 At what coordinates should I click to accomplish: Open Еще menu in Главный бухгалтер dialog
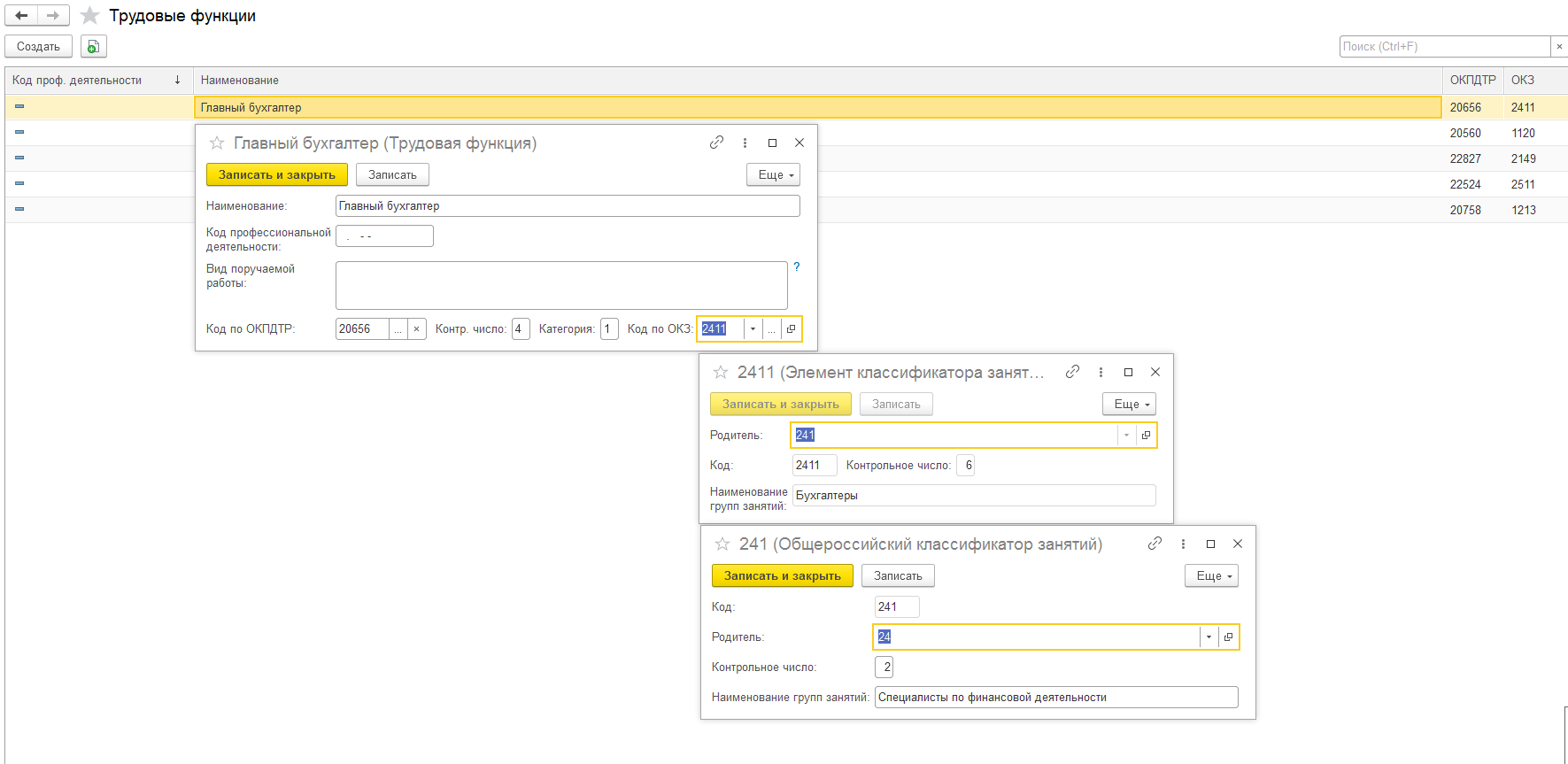pos(773,175)
